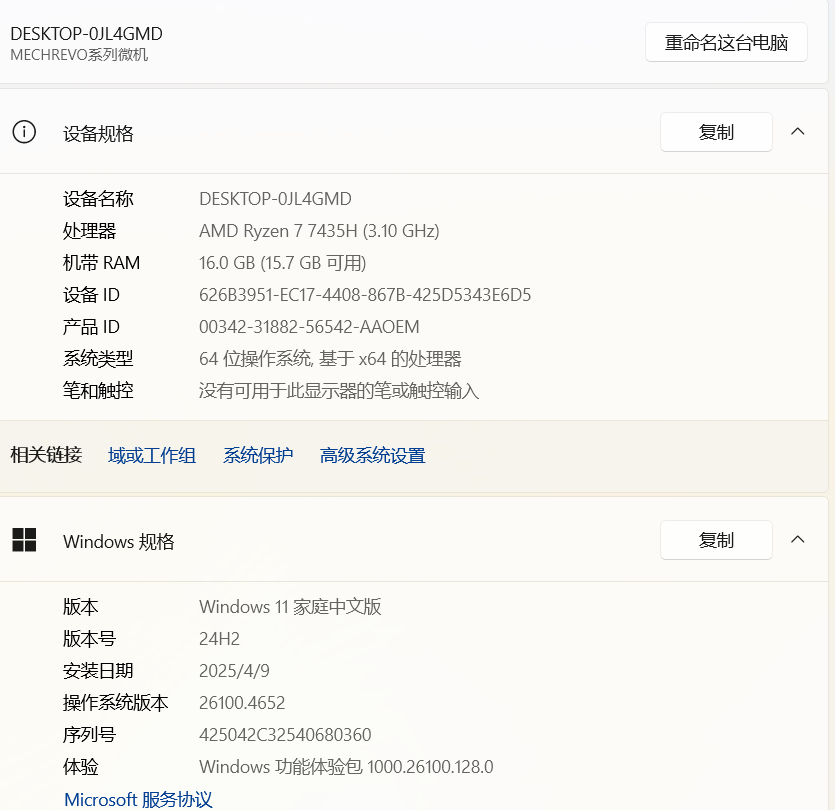Open the Microsoft 服务协议 link

pos(138,799)
